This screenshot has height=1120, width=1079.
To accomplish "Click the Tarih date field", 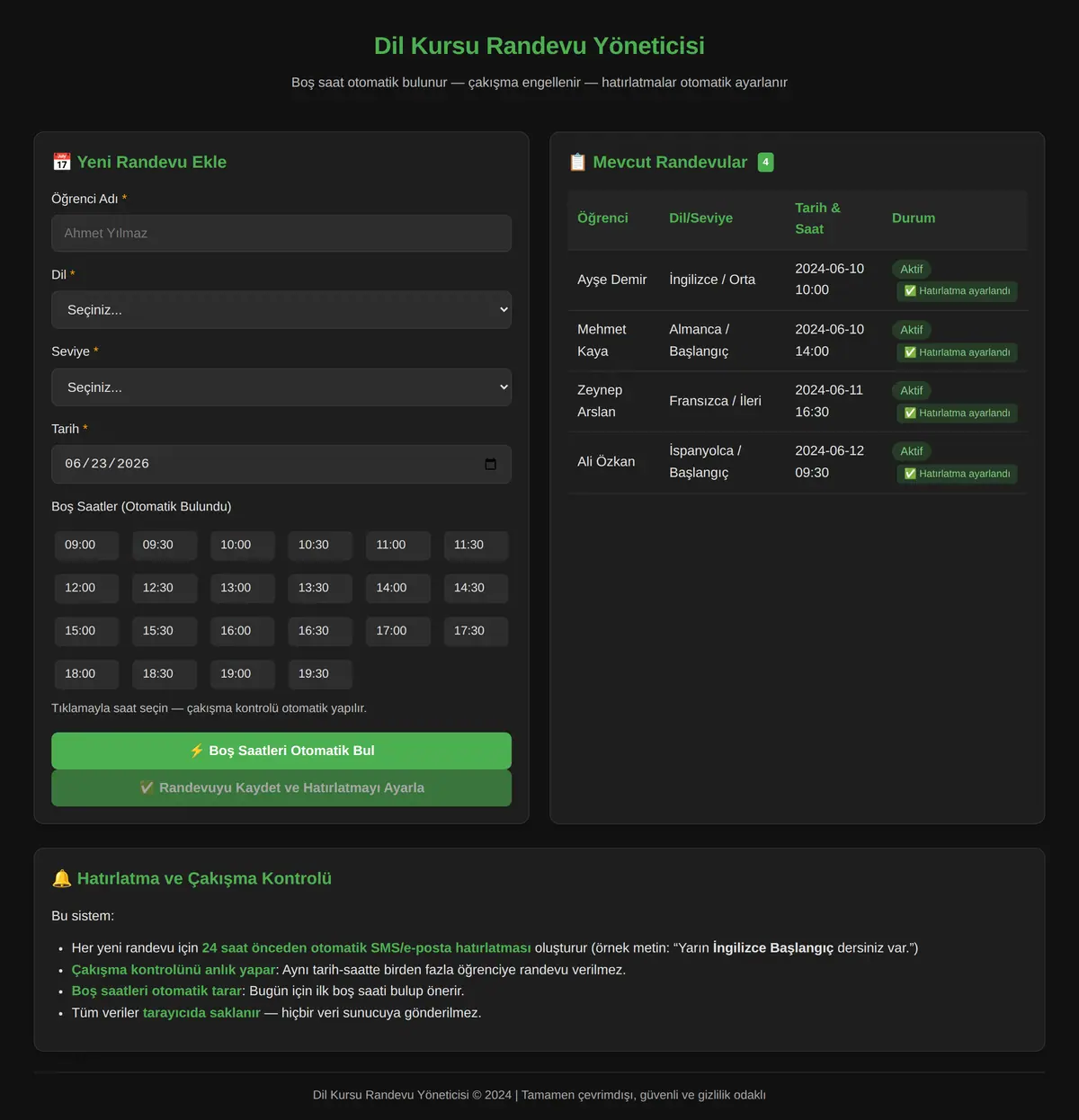I will [x=281, y=464].
